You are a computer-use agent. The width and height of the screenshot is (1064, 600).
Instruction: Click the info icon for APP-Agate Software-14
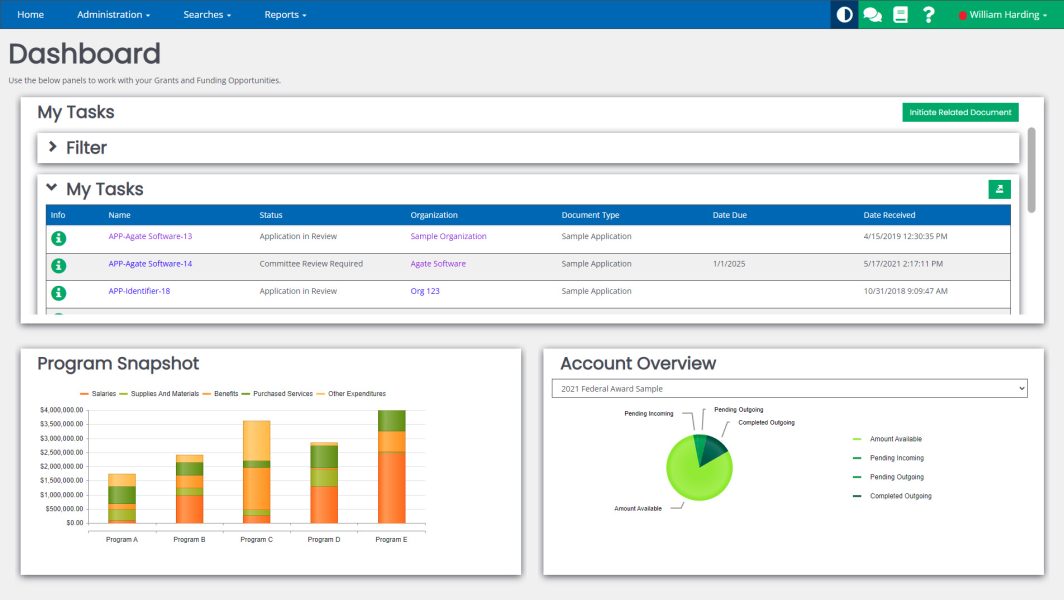tap(59, 264)
